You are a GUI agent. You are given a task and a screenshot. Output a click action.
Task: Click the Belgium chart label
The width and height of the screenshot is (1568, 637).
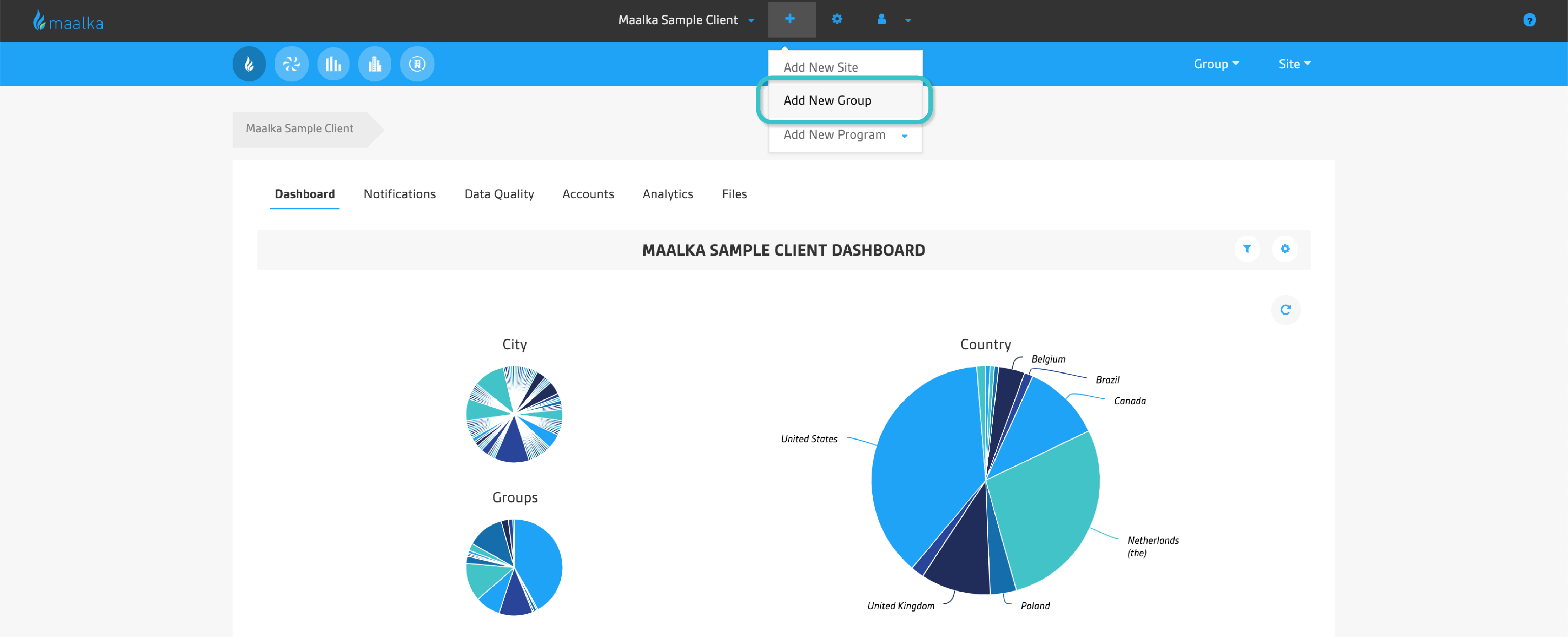(1048, 360)
